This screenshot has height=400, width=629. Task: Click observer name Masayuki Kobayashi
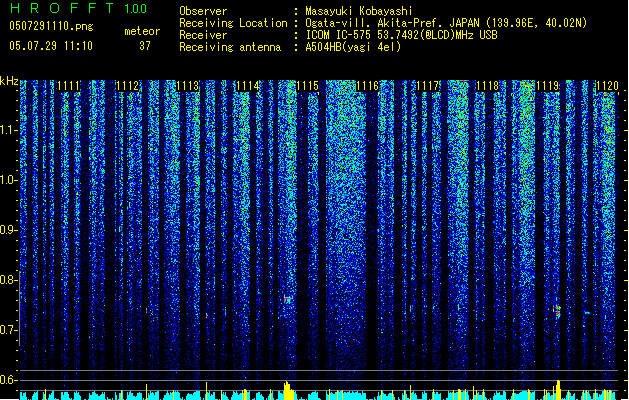click(x=359, y=11)
